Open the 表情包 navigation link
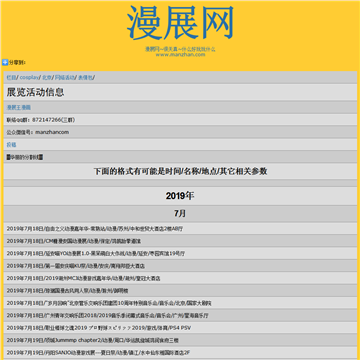The image size is (360, 360). tap(86, 77)
